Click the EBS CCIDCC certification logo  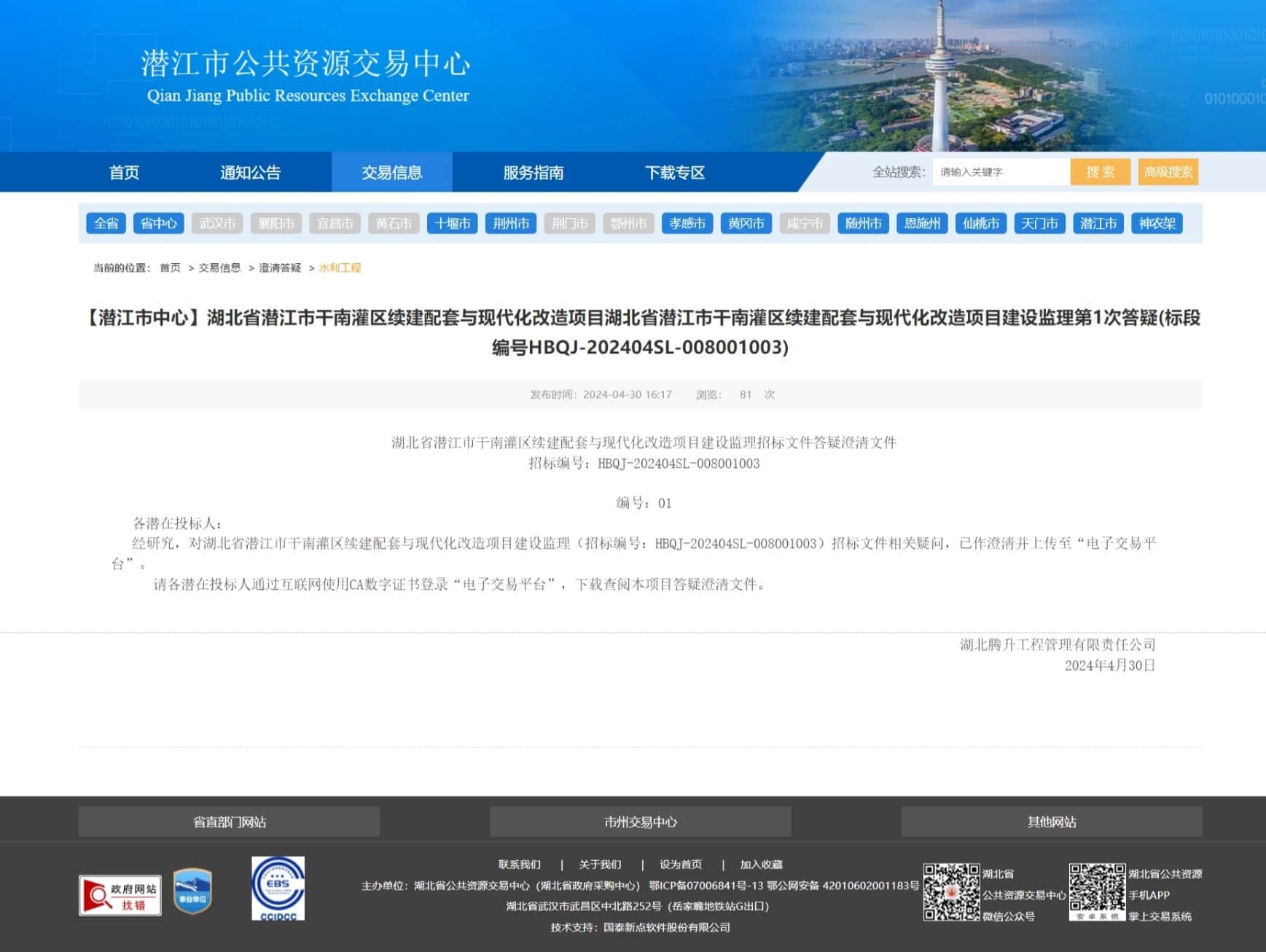(x=278, y=888)
